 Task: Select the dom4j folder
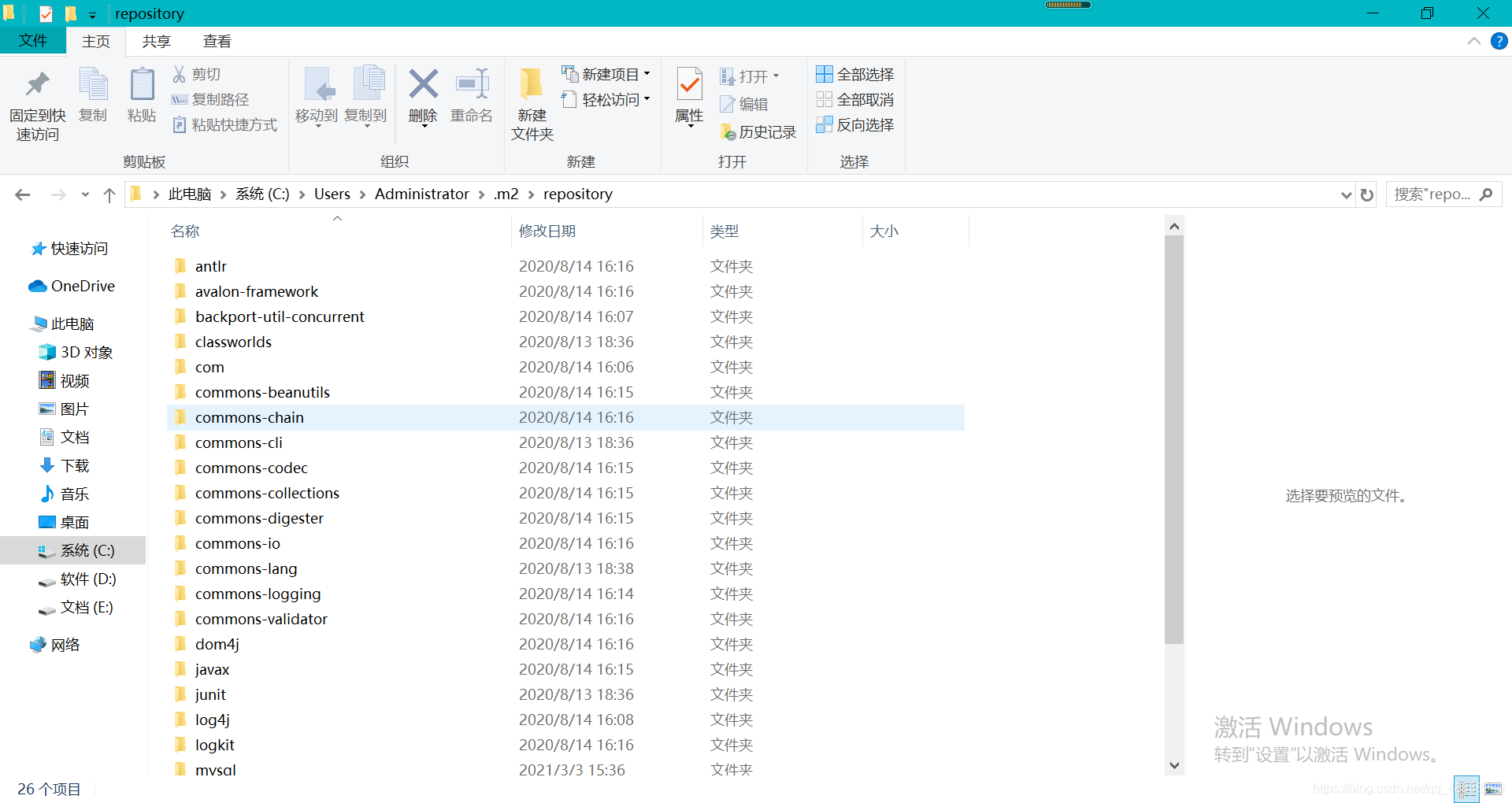tap(565, 644)
